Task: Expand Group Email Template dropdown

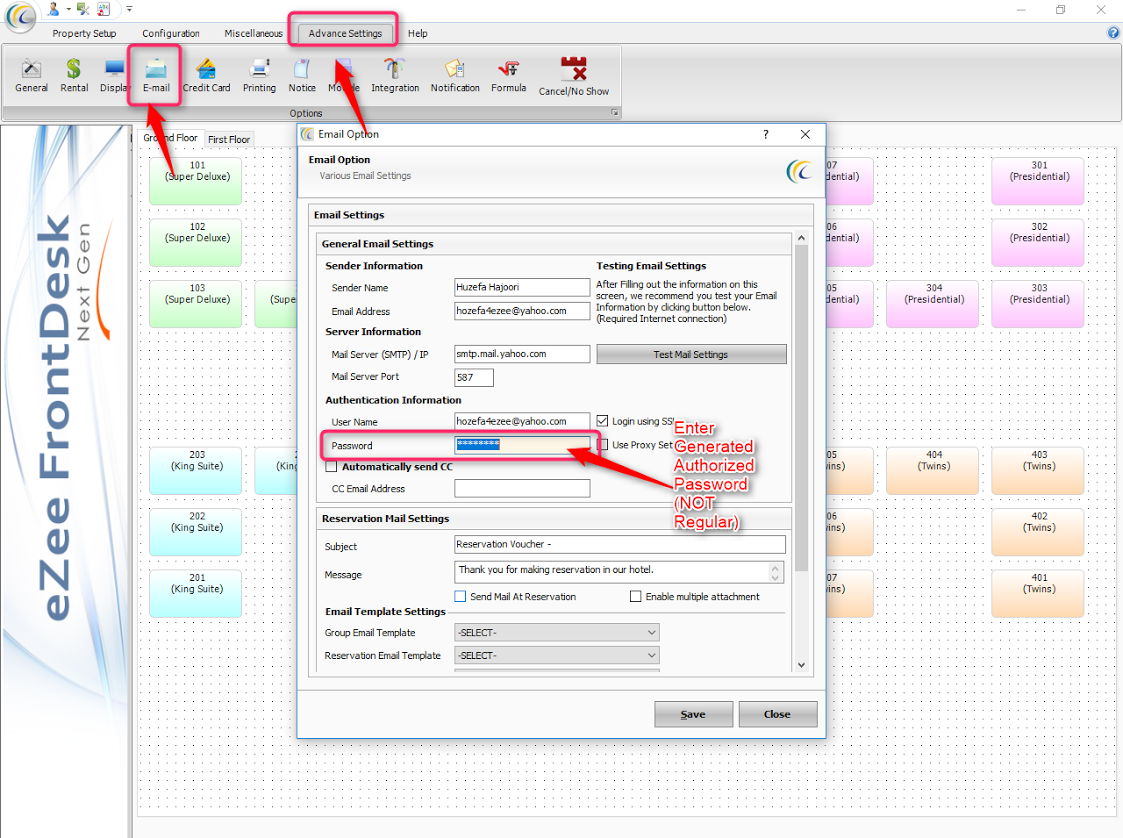Action: (x=651, y=632)
